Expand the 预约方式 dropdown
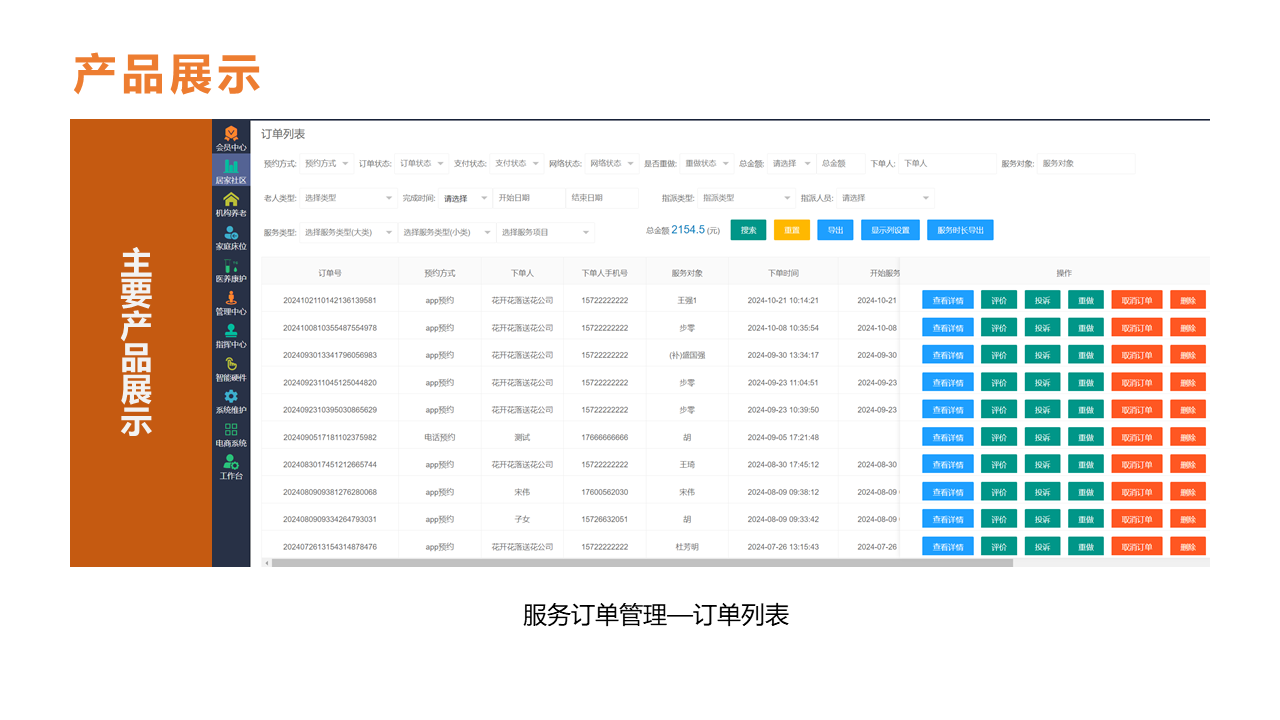 point(327,164)
